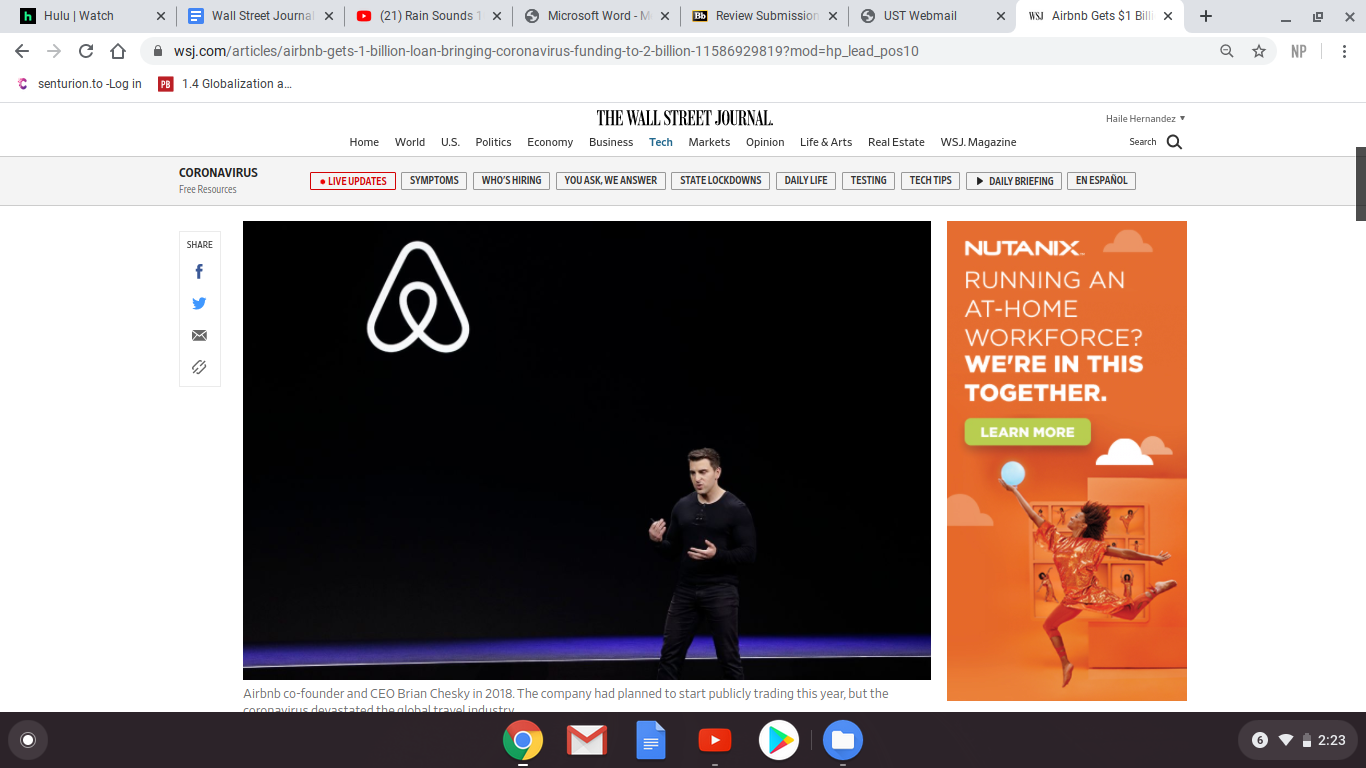Open senturion.to bookmark
Viewport: 1366px width, 768px height.
tap(80, 84)
